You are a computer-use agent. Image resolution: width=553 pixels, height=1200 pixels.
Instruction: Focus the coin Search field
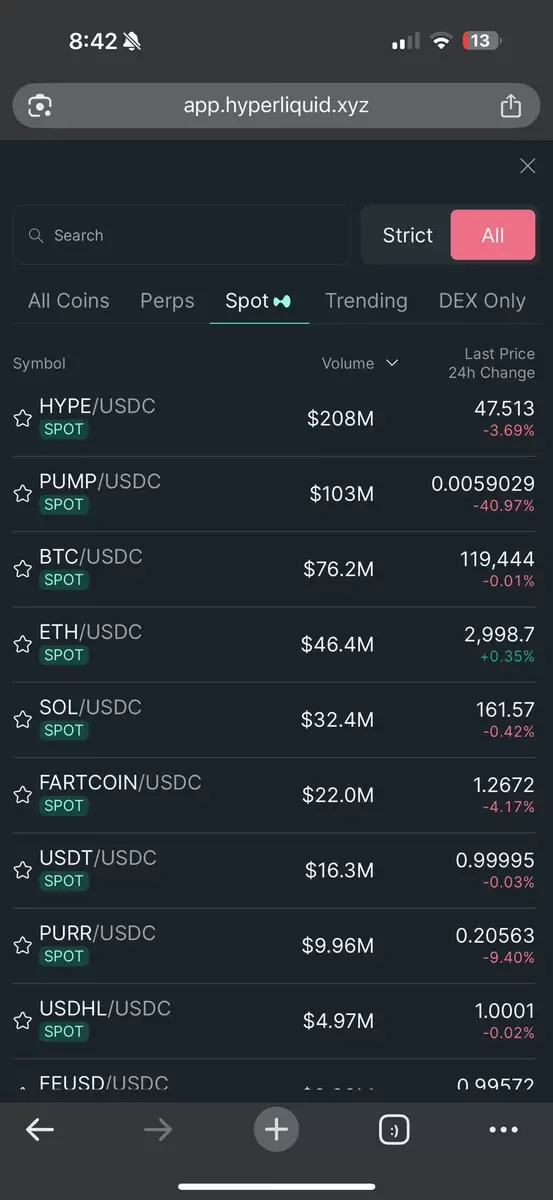[181, 235]
